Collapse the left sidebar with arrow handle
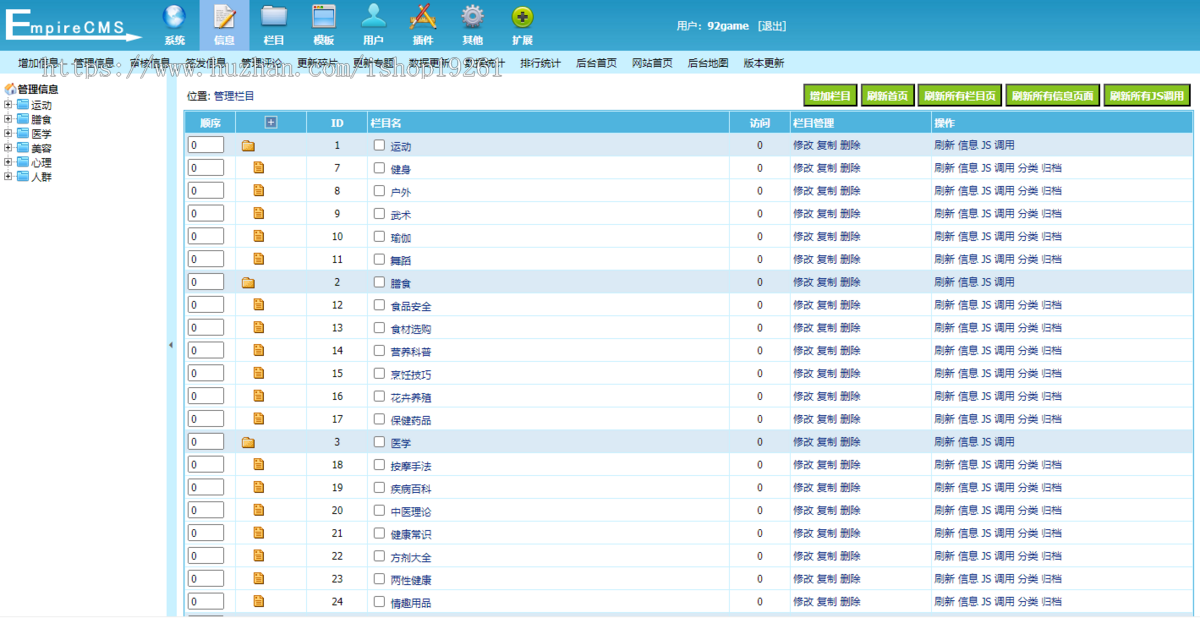Screen dimensions: 1200x618 coord(170,345)
